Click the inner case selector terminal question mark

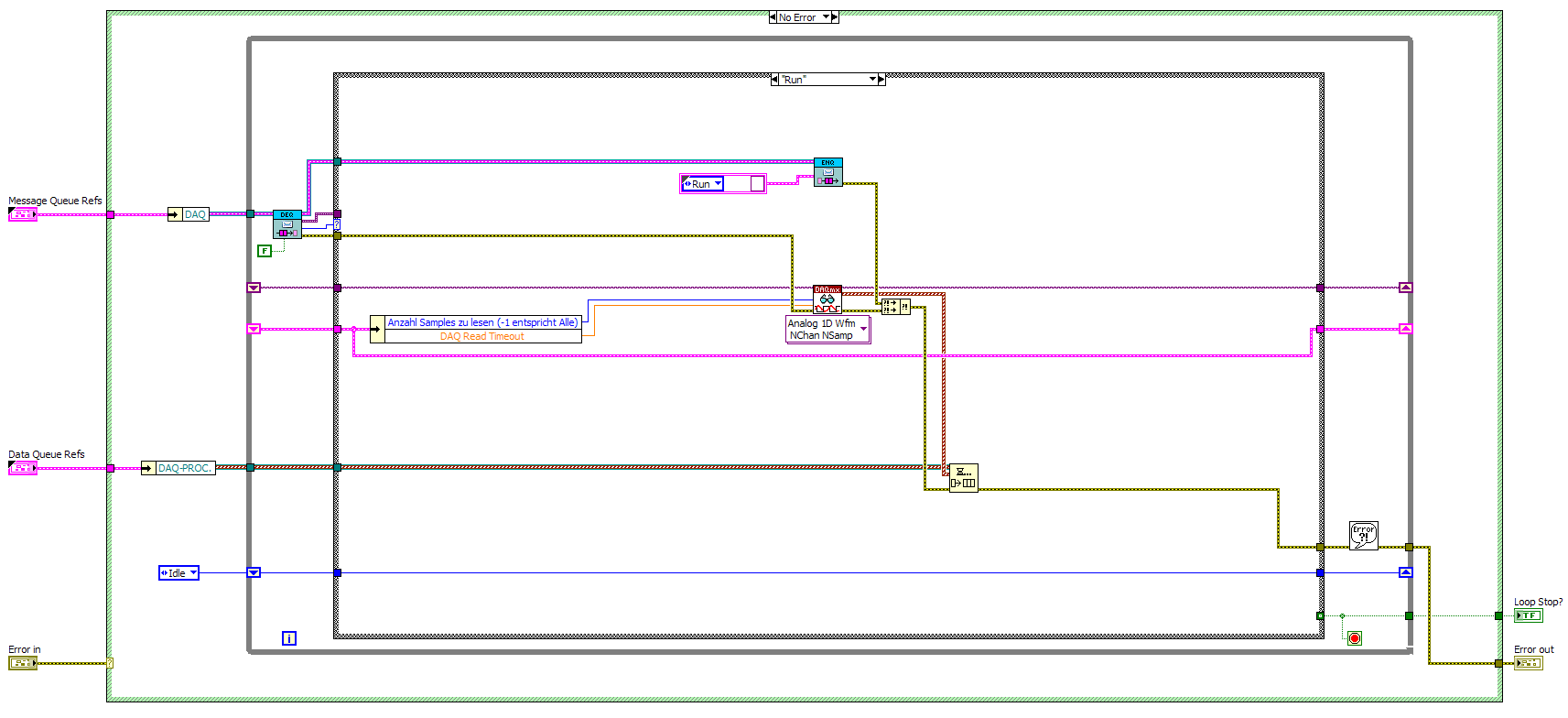[x=337, y=224]
